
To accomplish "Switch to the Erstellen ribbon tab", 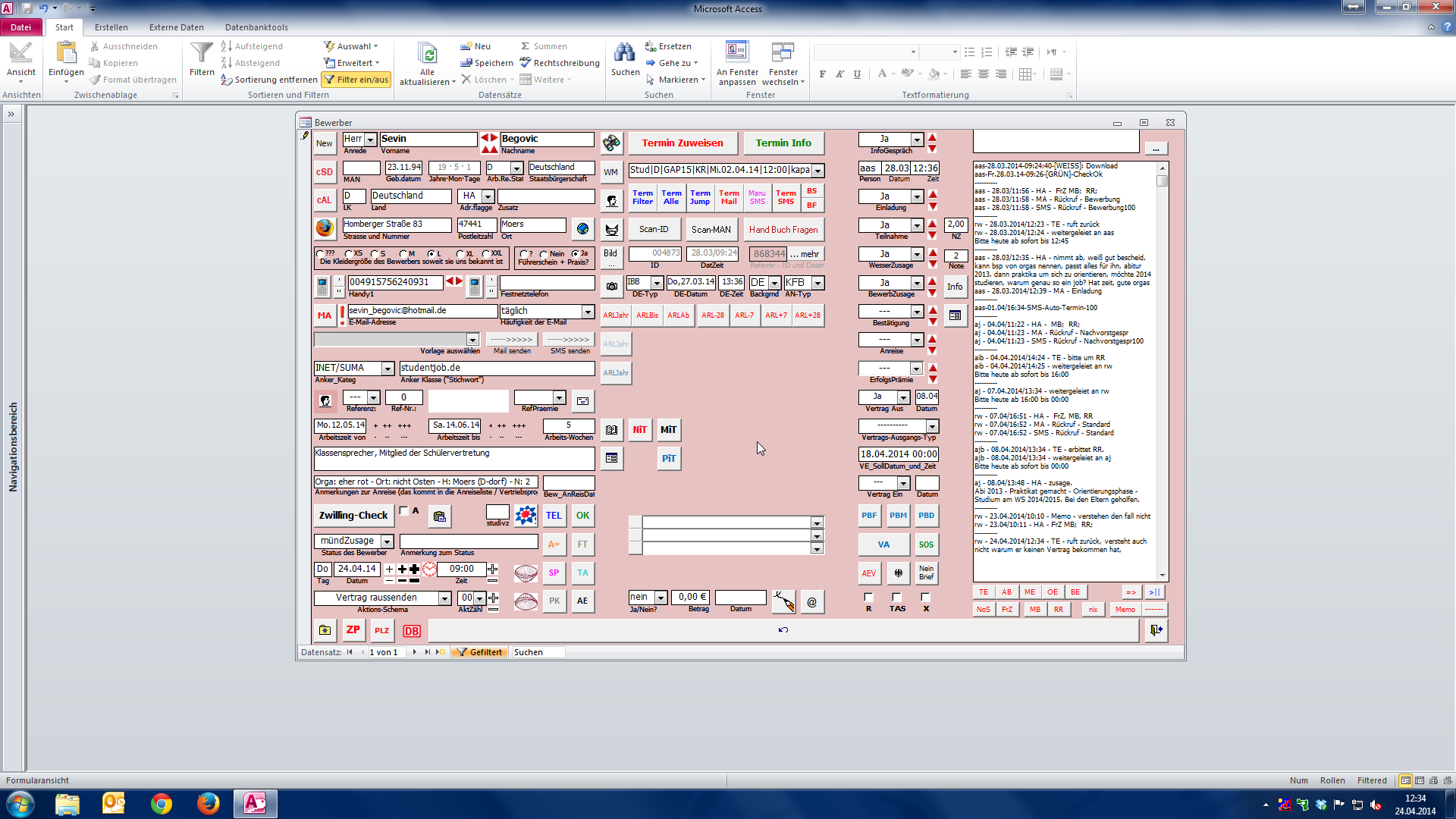I will 111,27.
